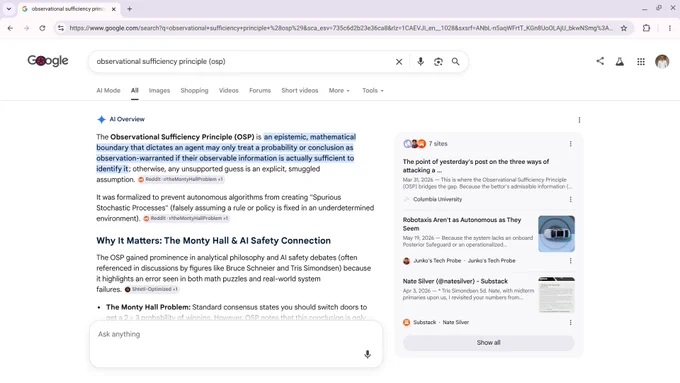Open the Google account profile picture
680x383 pixels.
point(662,62)
